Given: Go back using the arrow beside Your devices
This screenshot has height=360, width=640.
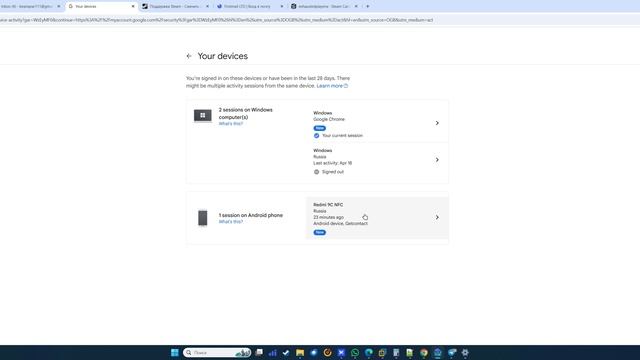Looking at the screenshot, I should click(x=189, y=56).
